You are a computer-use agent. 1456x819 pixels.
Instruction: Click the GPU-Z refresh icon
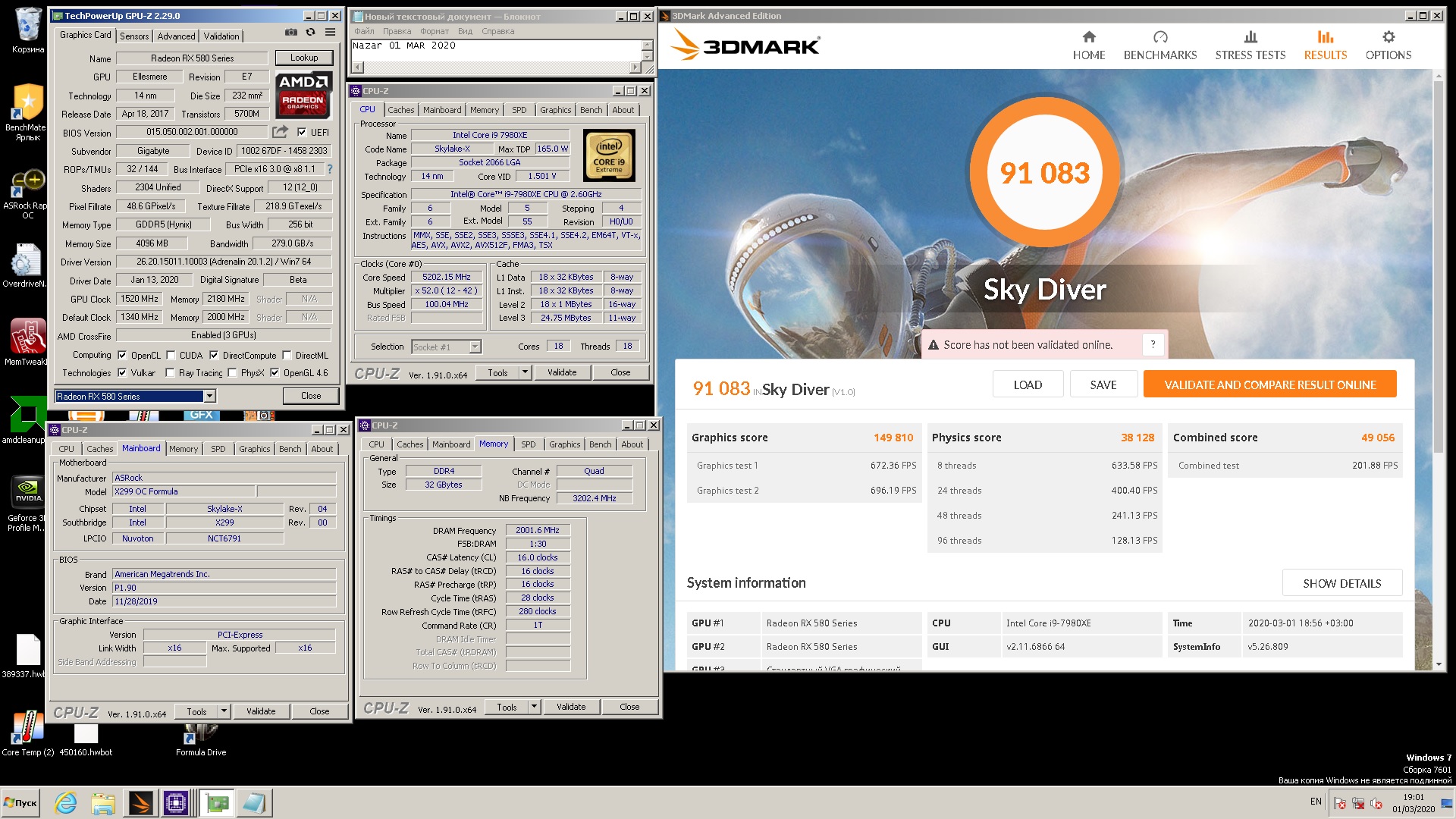click(310, 33)
